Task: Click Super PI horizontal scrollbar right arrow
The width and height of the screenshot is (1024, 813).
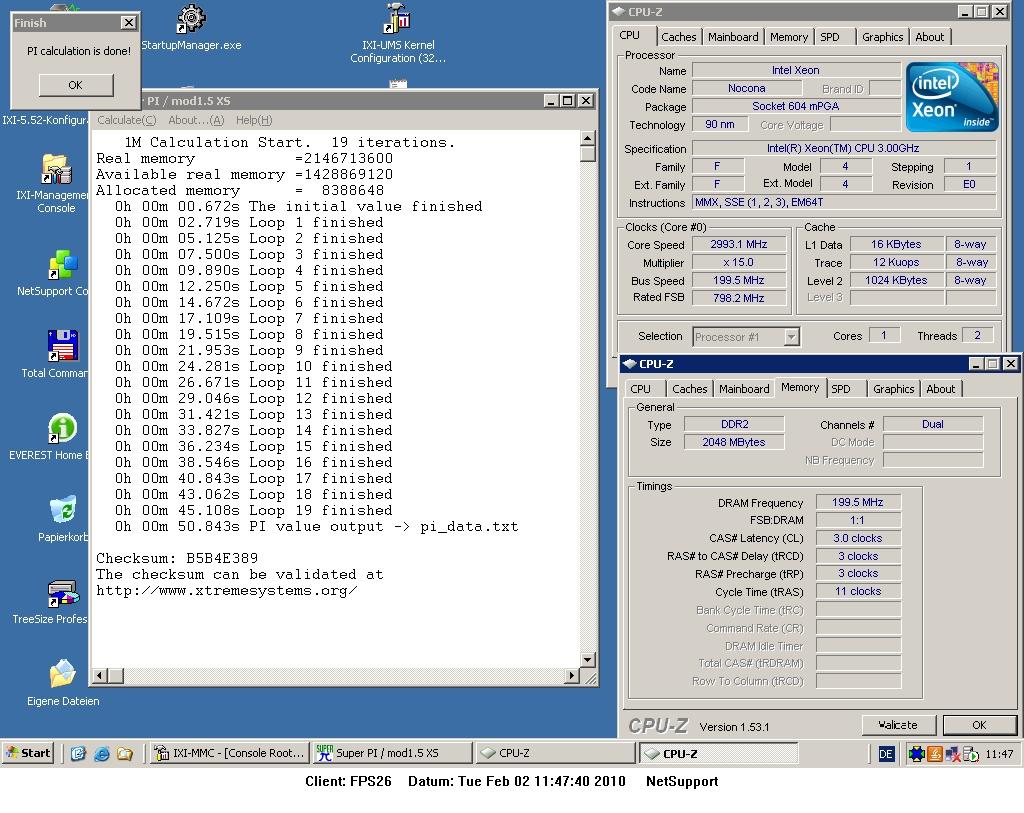Action: pos(572,676)
